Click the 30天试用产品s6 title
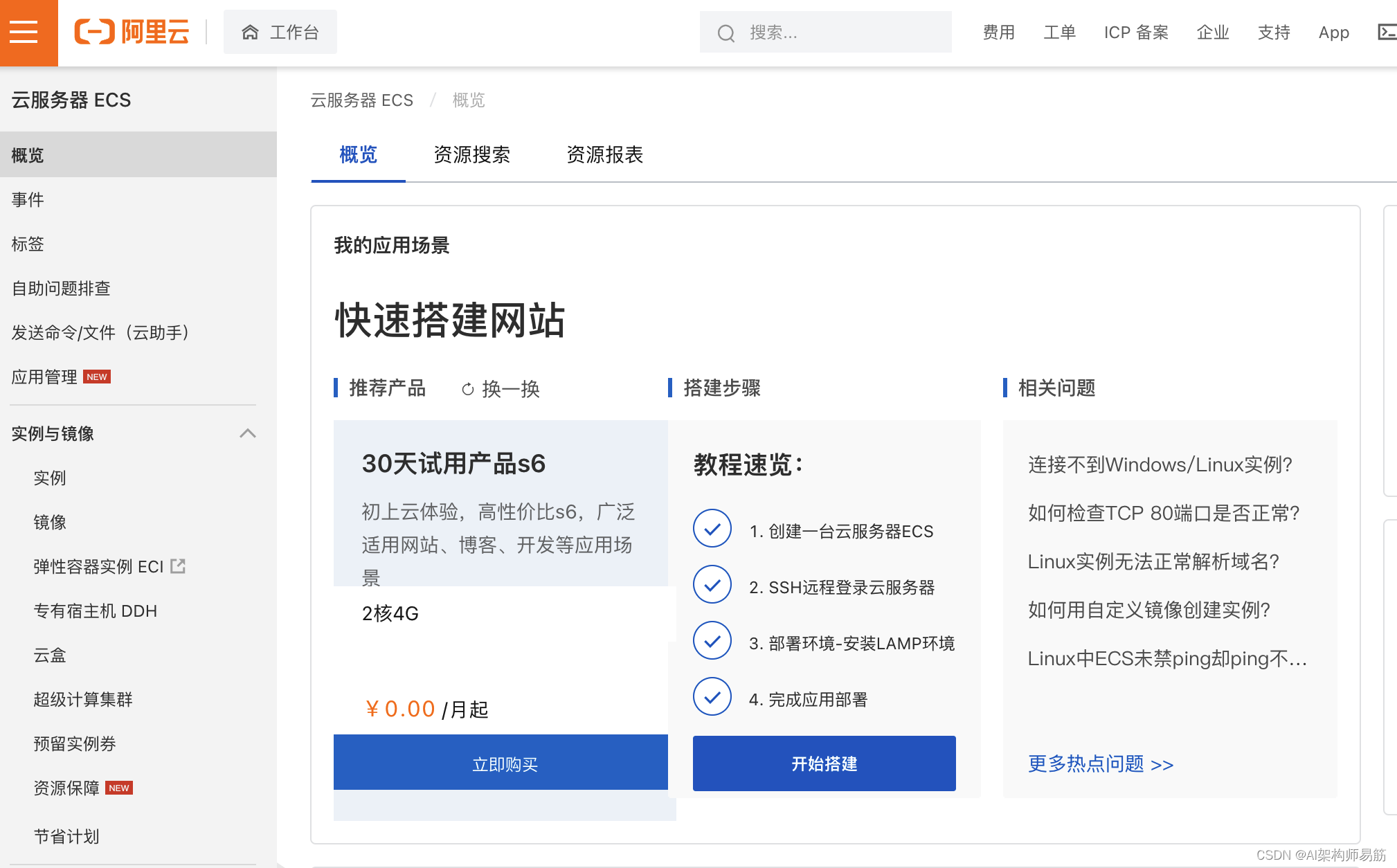Viewport: 1397px width, 868px height. [x=453, y=464]
